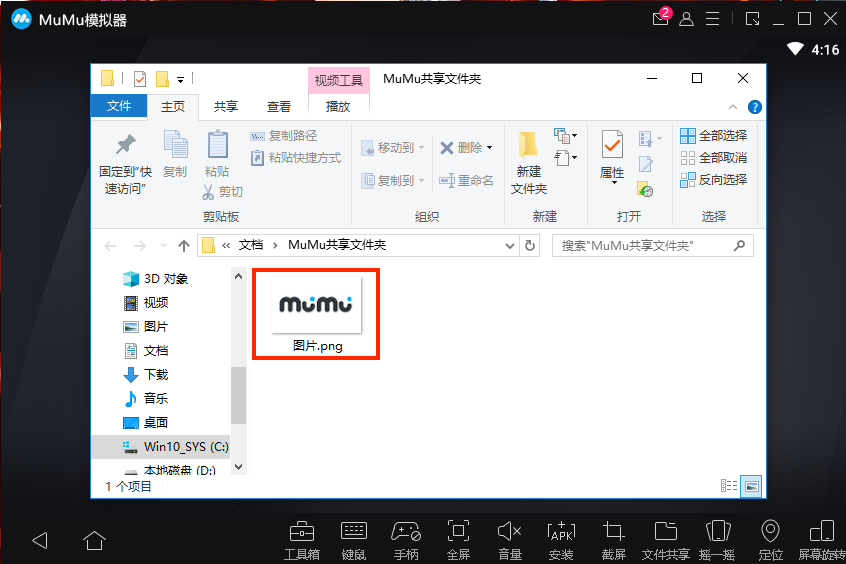The height and width of the screenshot is (564, 846).
Task: Create a new folder (新建文件夹)
Action: tap(529, 163)
